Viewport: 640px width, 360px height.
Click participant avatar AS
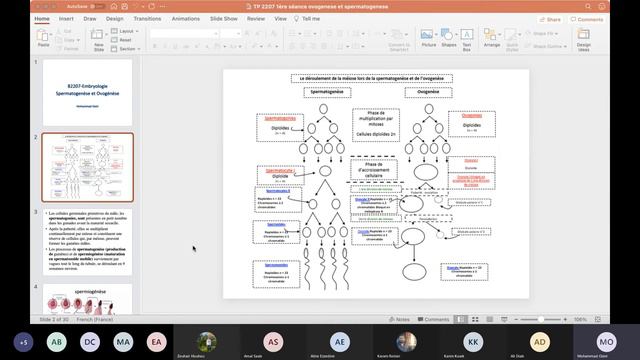click(273, 342)
